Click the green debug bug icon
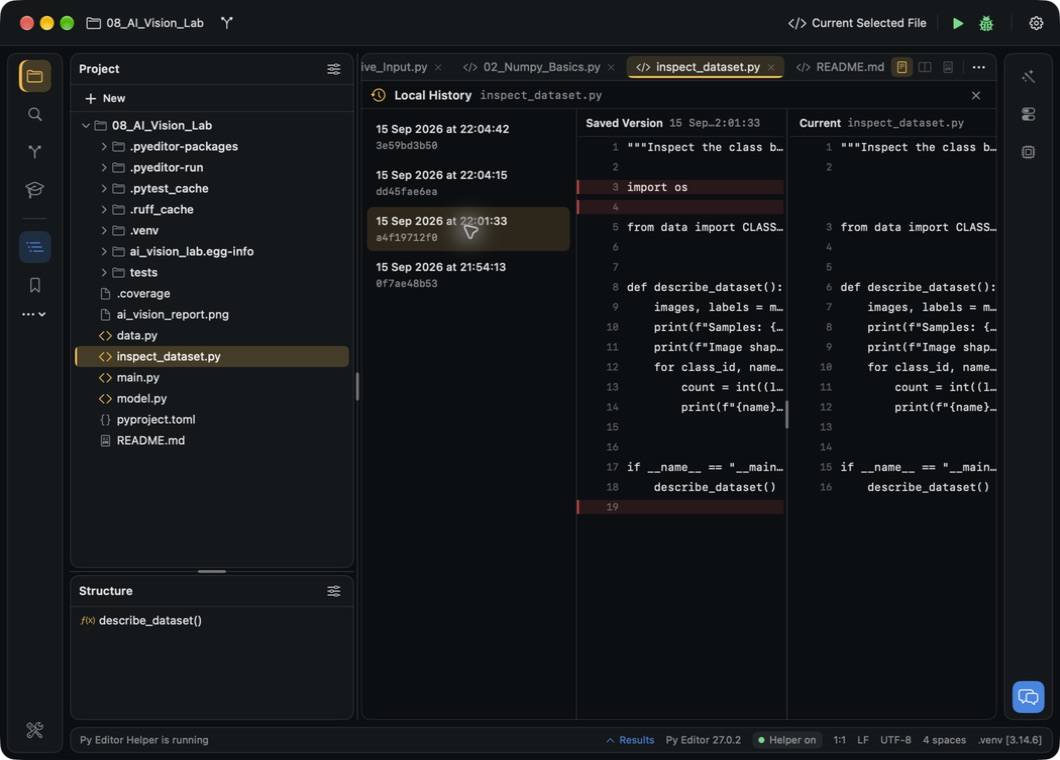This screenshot has width=1060, height=760. click(x=986, y=23)
